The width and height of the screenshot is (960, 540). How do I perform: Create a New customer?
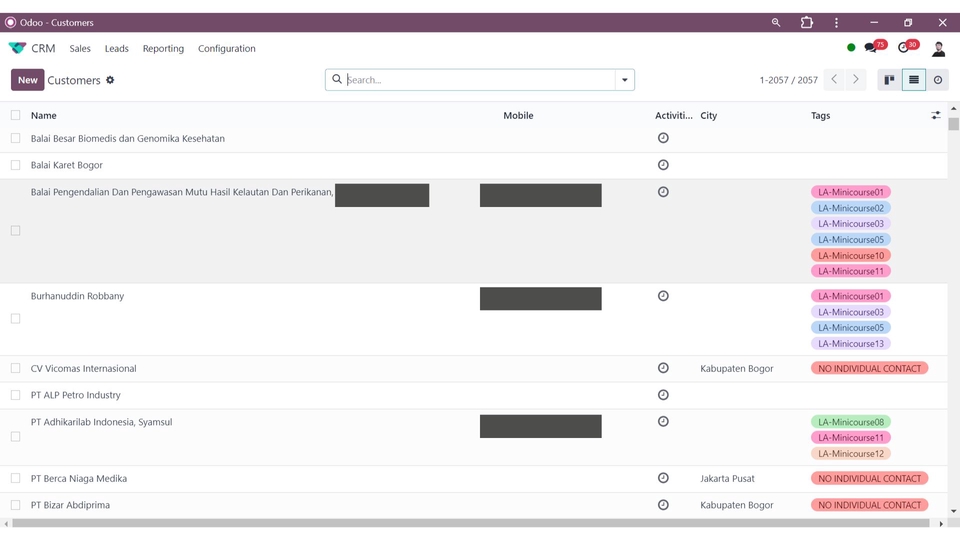point(28,80)
